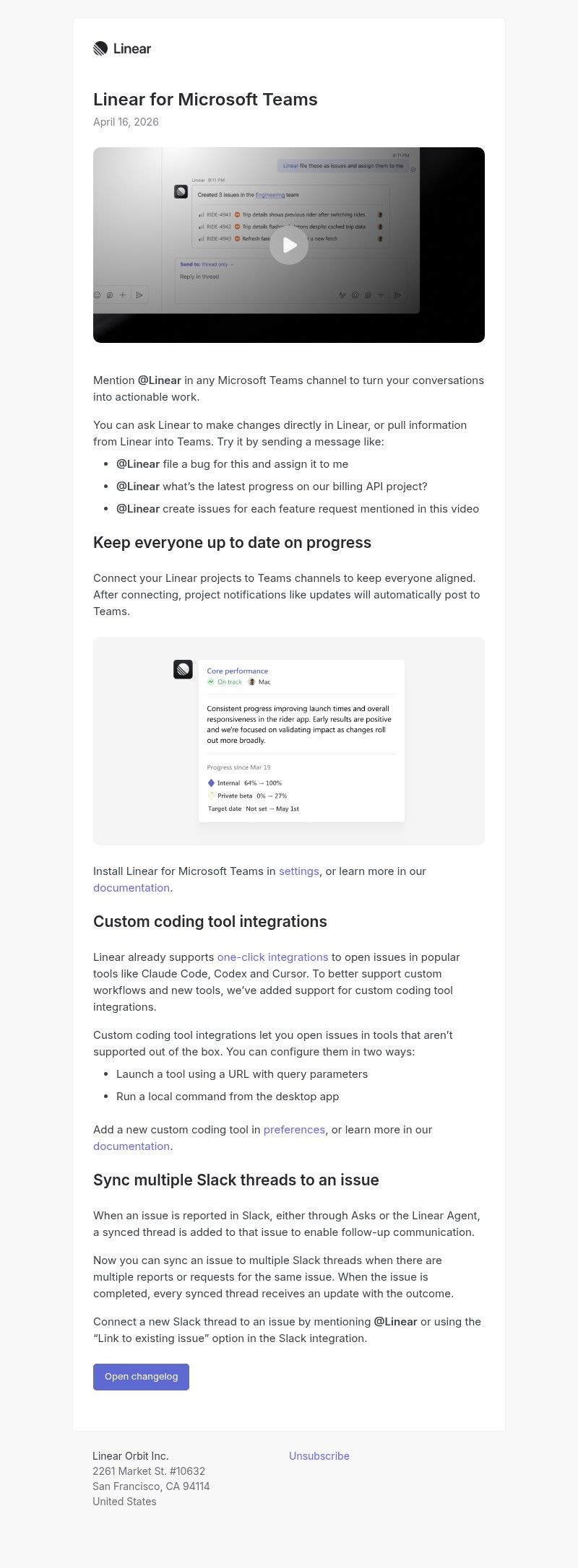578x1568 pixels.
Task: Open the one-click integrations link
Action: pos(272,957)
